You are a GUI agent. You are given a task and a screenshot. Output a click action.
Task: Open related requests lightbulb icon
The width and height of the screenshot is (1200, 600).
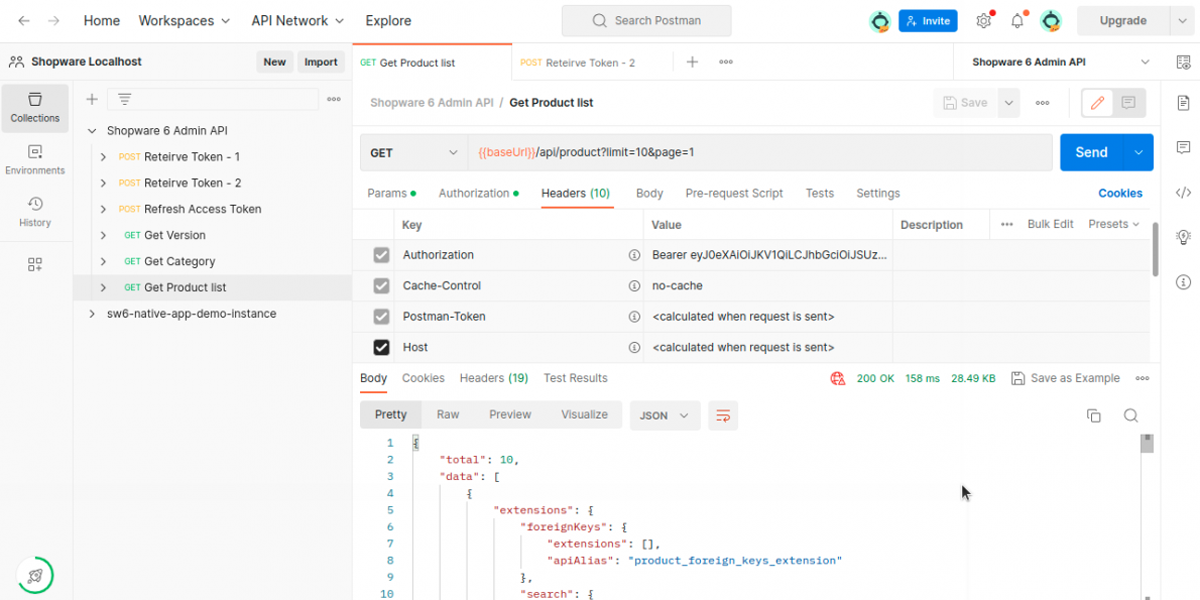[x=1183, y=237]
